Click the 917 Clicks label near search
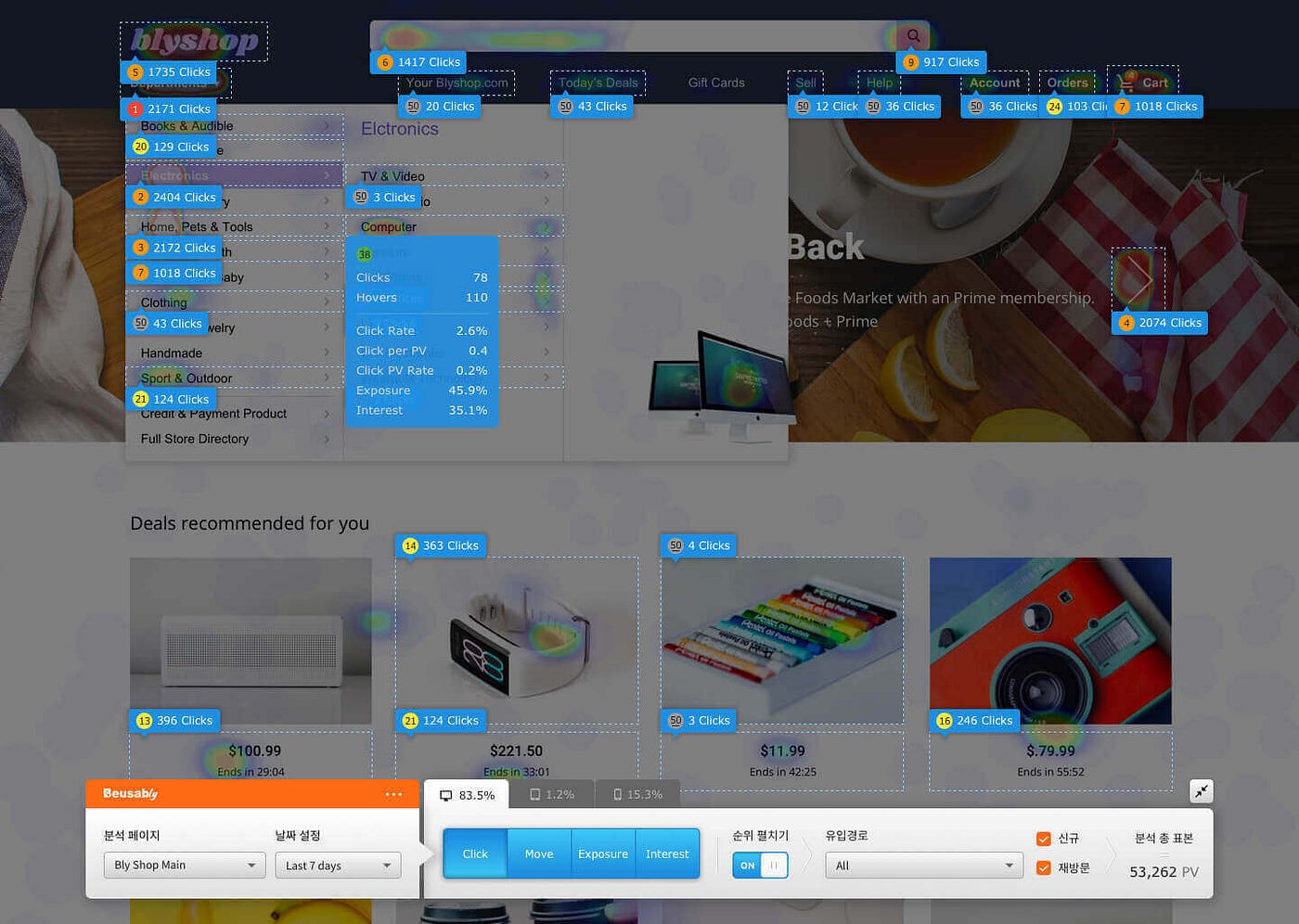Screen dimensions: 1299x924 (x=941, y=62)
